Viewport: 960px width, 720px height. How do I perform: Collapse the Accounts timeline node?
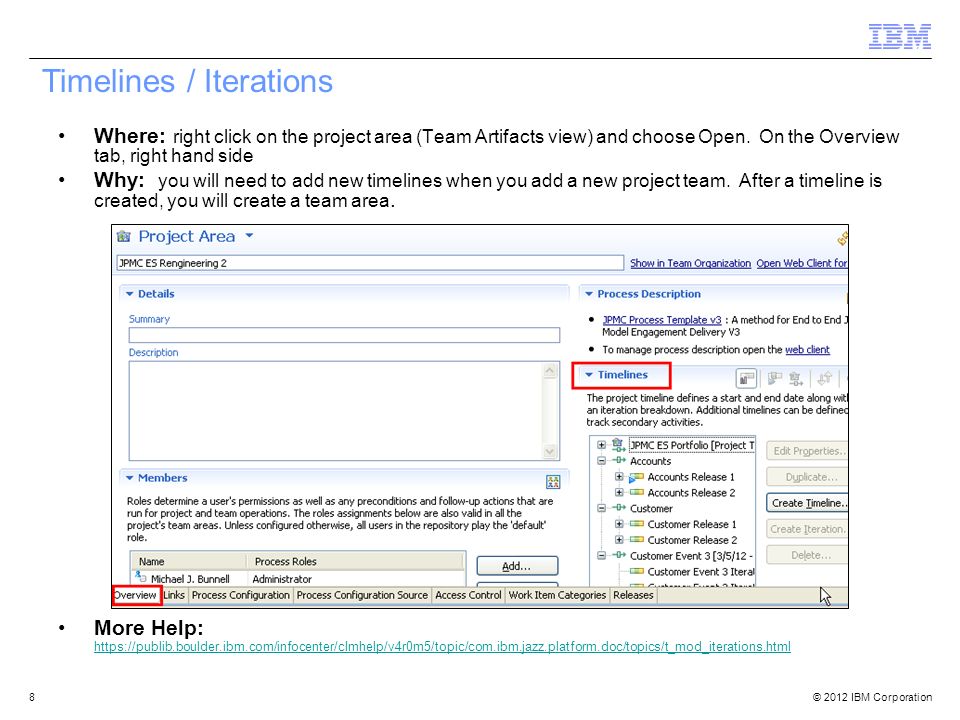601,461
